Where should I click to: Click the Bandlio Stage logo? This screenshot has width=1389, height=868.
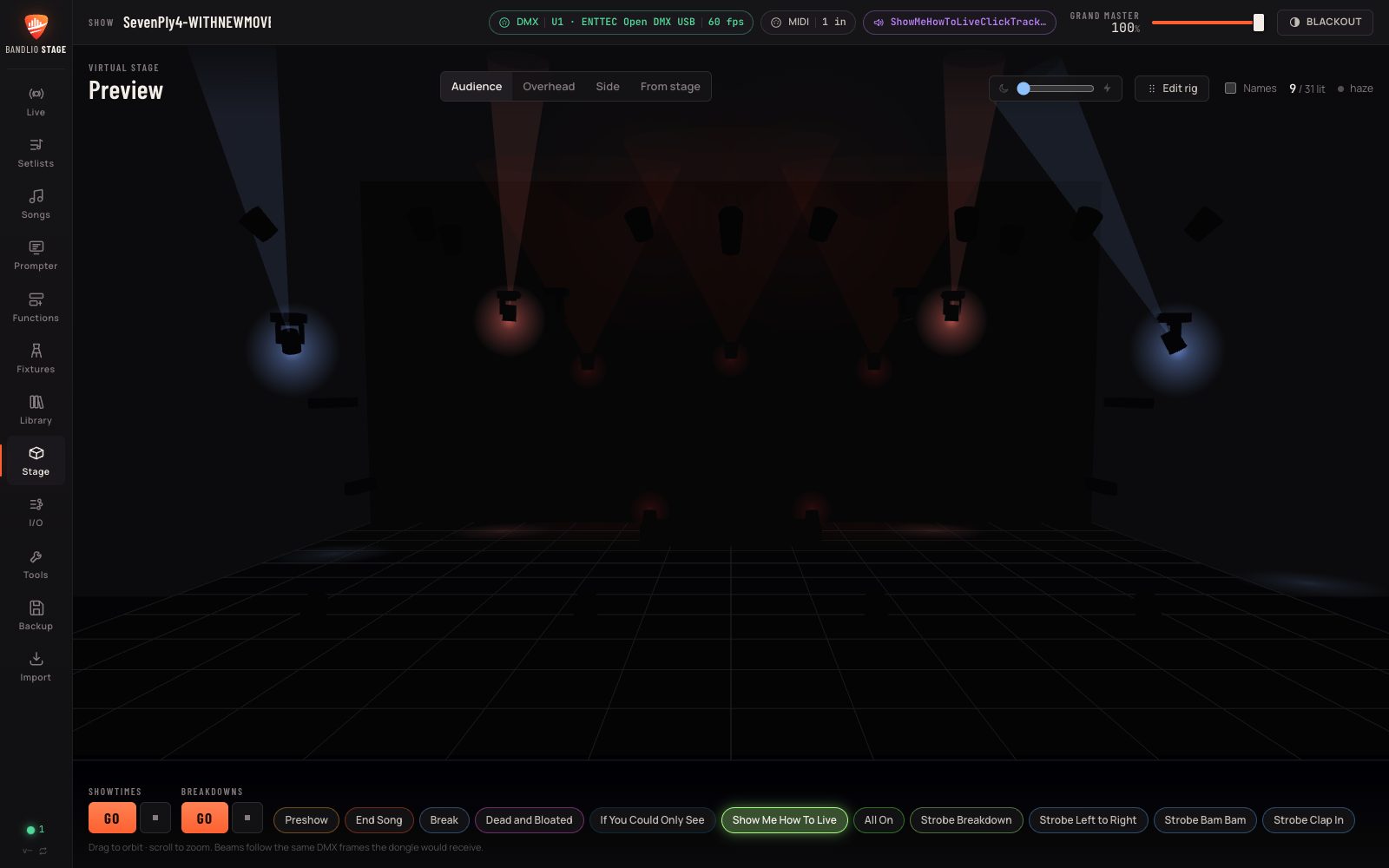pyautogui.click(x=36, y=33)
